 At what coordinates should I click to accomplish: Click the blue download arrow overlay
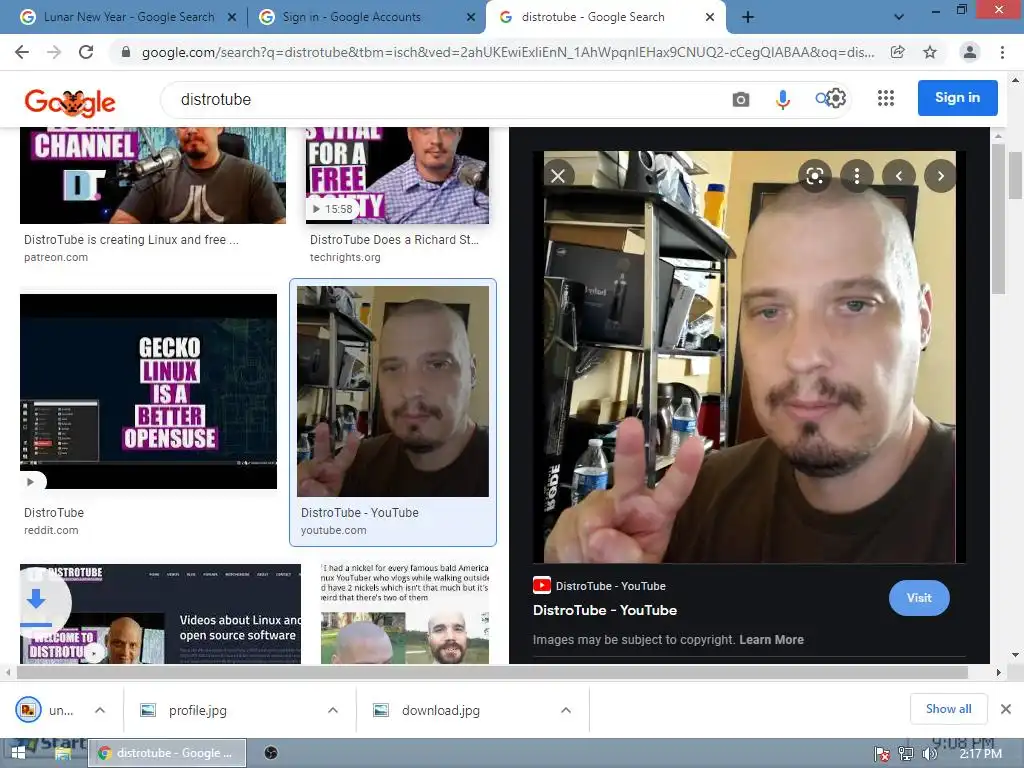pyautogui.click(x=36, y=599)
